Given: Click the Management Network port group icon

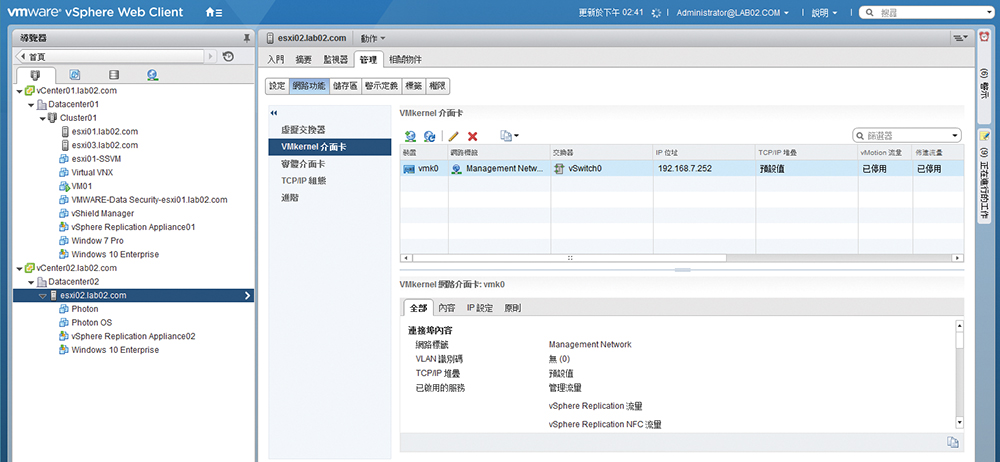Looking at the screenshot, I should click(x=456, y=168).
